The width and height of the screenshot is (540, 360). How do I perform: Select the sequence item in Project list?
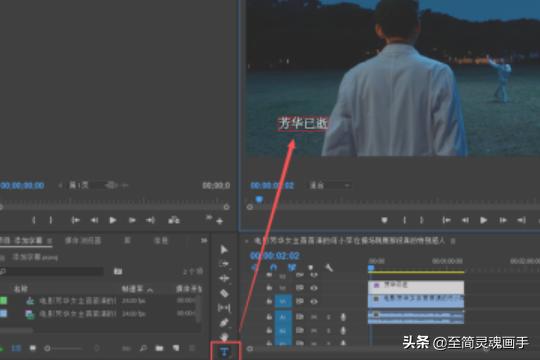coord(77,301)
